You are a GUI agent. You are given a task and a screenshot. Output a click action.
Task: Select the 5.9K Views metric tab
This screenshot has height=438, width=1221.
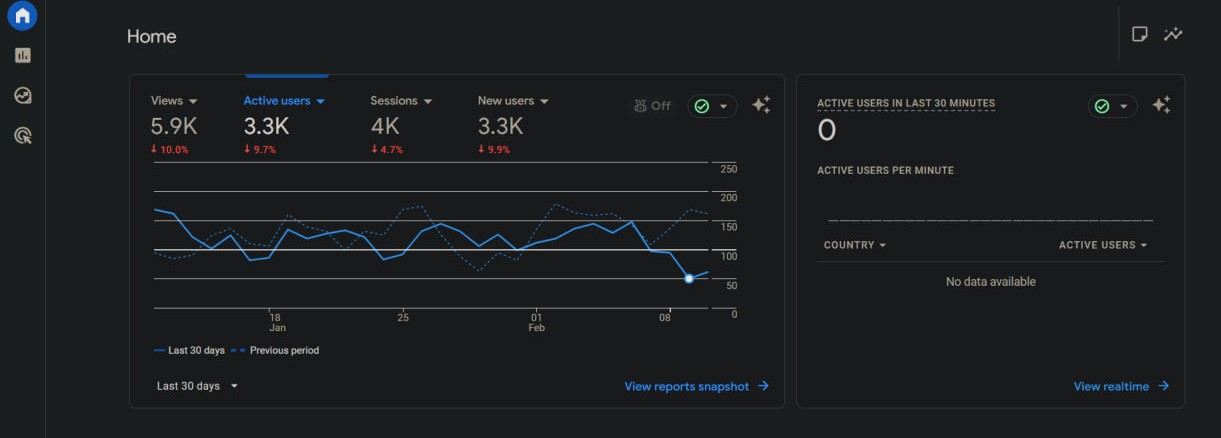point(174,125)
